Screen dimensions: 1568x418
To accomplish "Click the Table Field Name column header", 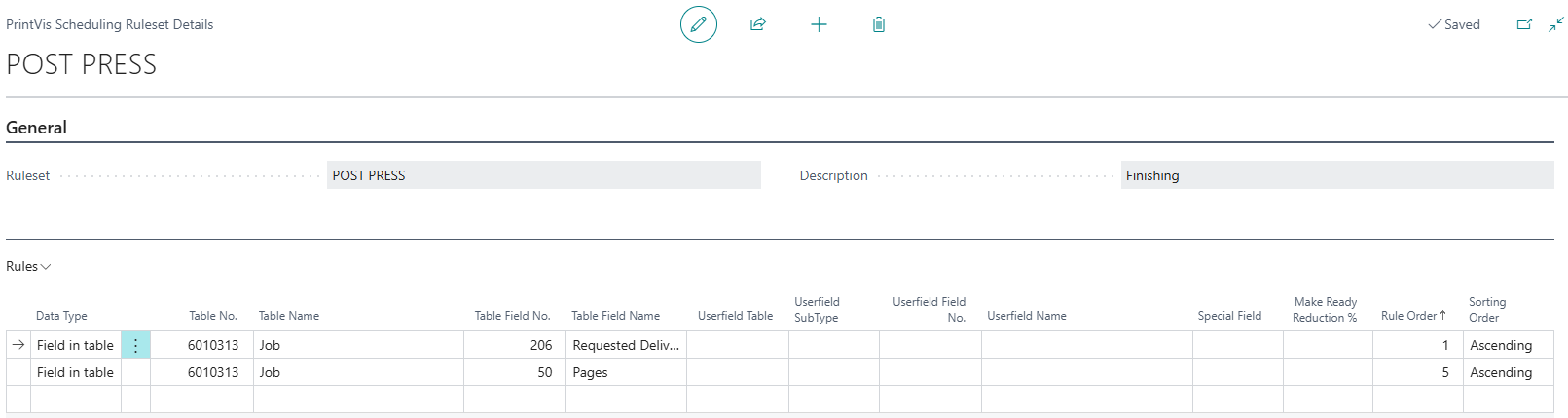I will coord(616,316).
